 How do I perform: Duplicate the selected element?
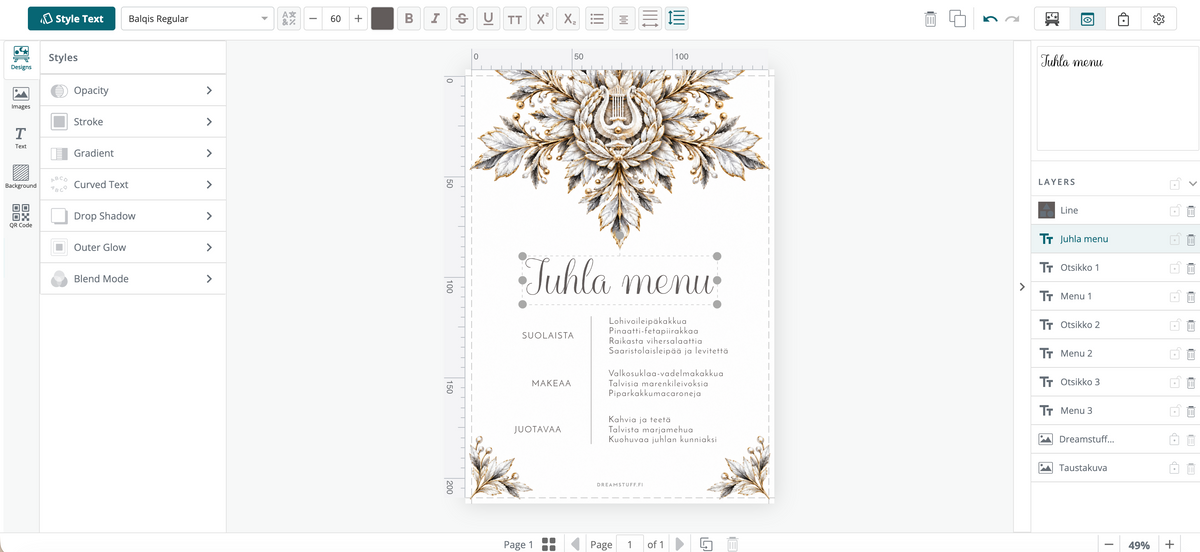click(957, 19)
